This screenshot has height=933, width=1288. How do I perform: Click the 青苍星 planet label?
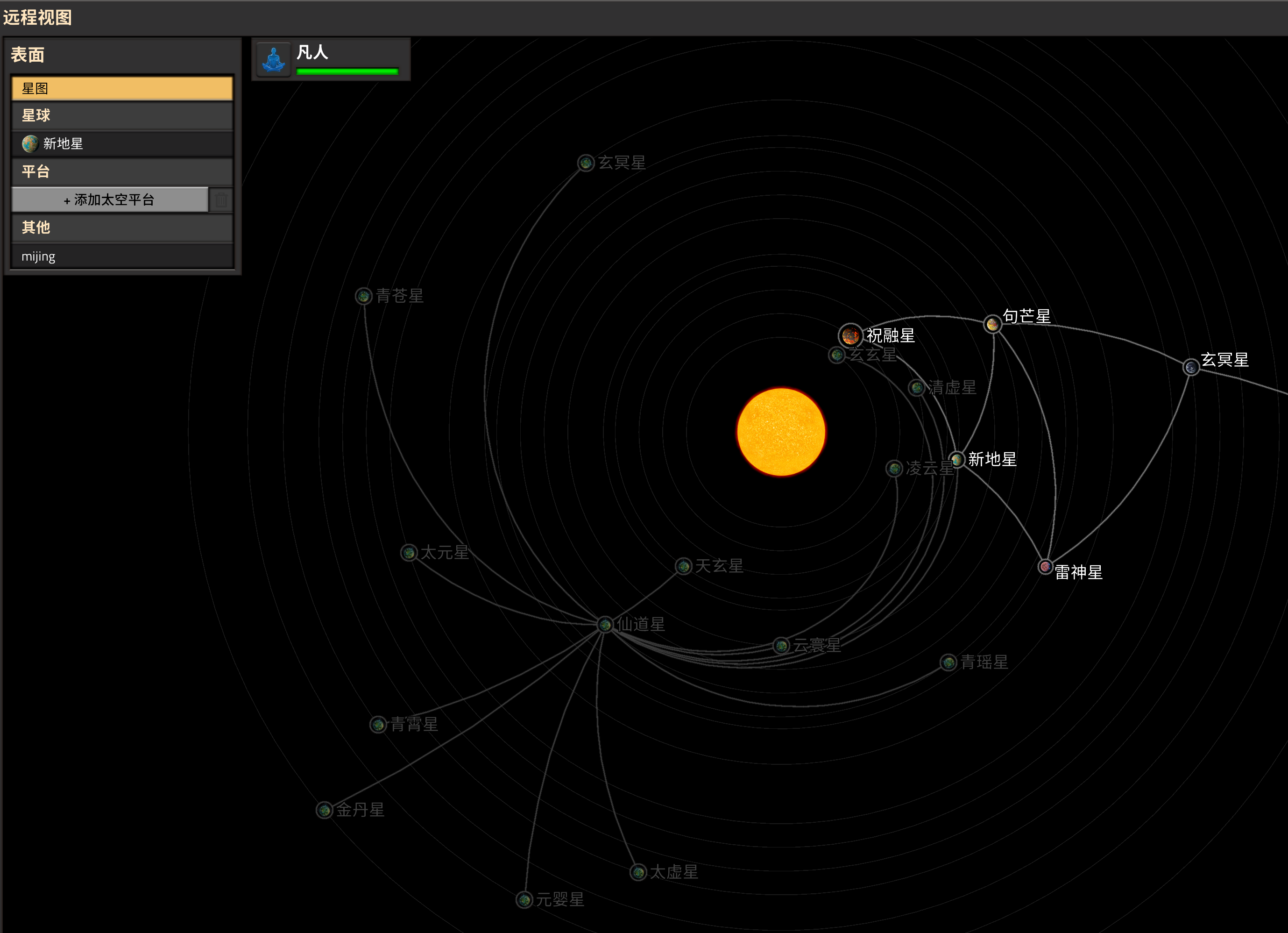pyautogui.click(x=399, y=296)
